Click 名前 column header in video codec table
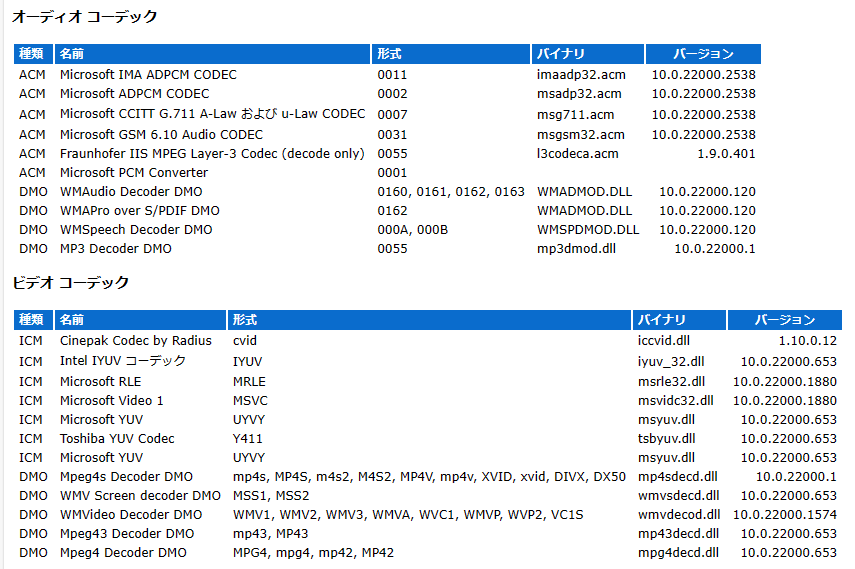855x569 pixels. pyautogui.click(x=72, y=320)
